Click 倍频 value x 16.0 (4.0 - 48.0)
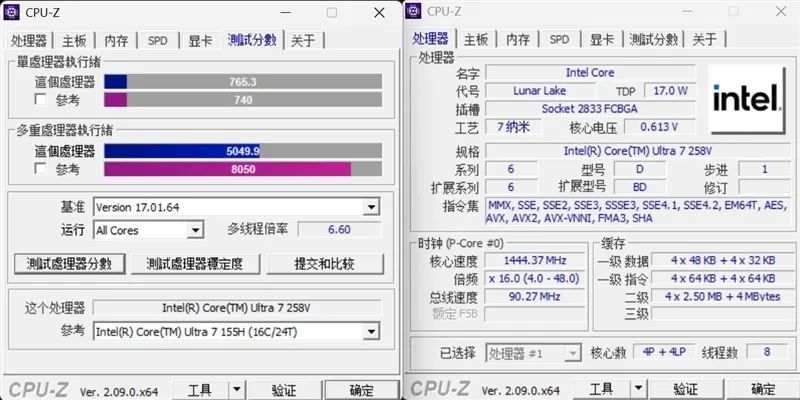Viewport: 800px width, 400px height. [535, 279]
